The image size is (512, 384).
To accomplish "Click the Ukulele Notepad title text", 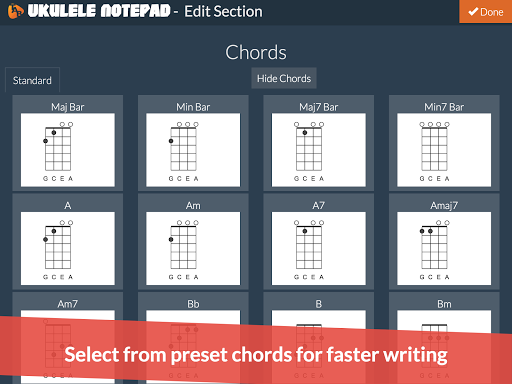I will (99, 11).
